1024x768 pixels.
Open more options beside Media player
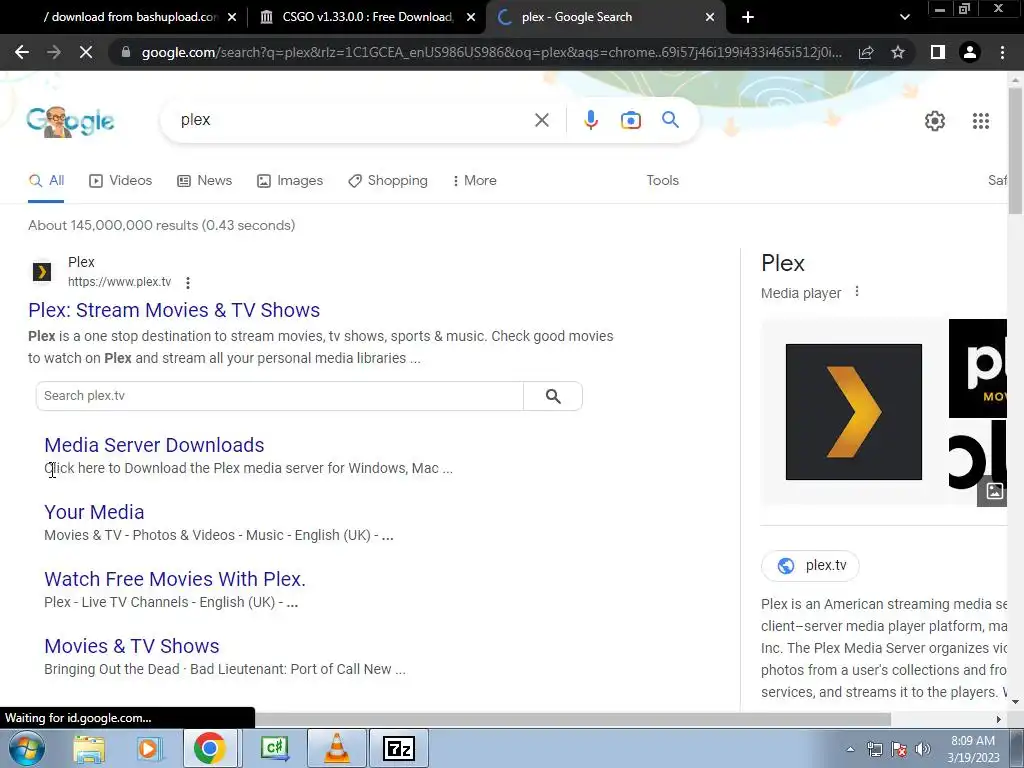857,292
